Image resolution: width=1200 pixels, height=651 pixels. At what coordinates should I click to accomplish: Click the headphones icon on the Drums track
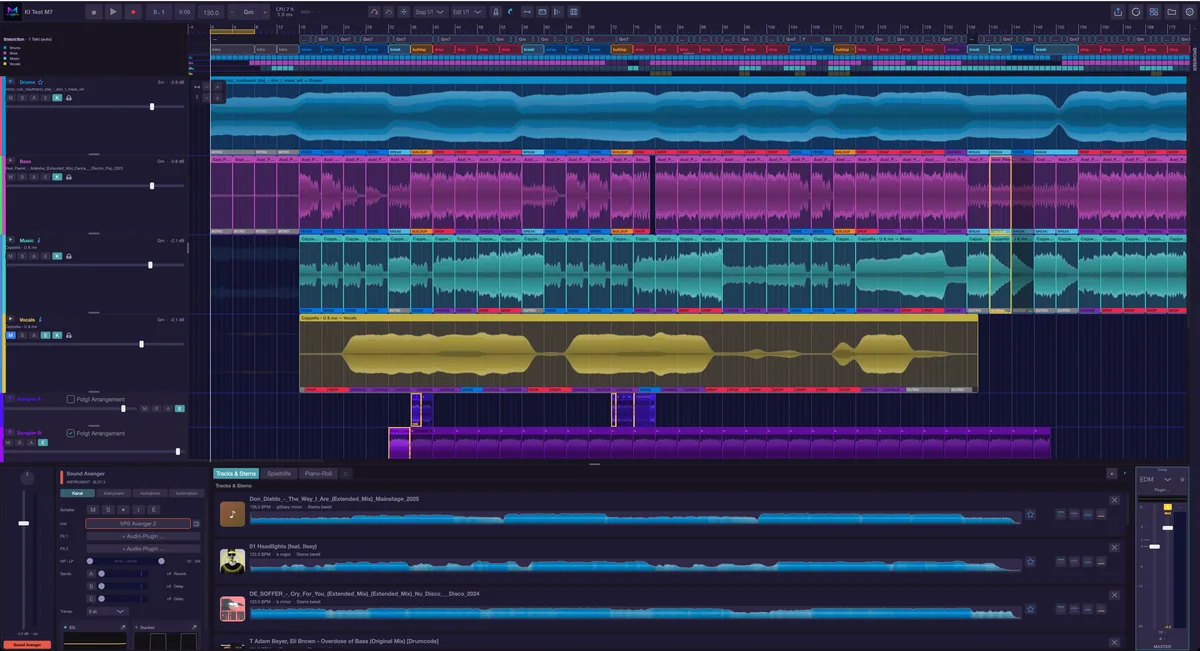tap(69, 98)
